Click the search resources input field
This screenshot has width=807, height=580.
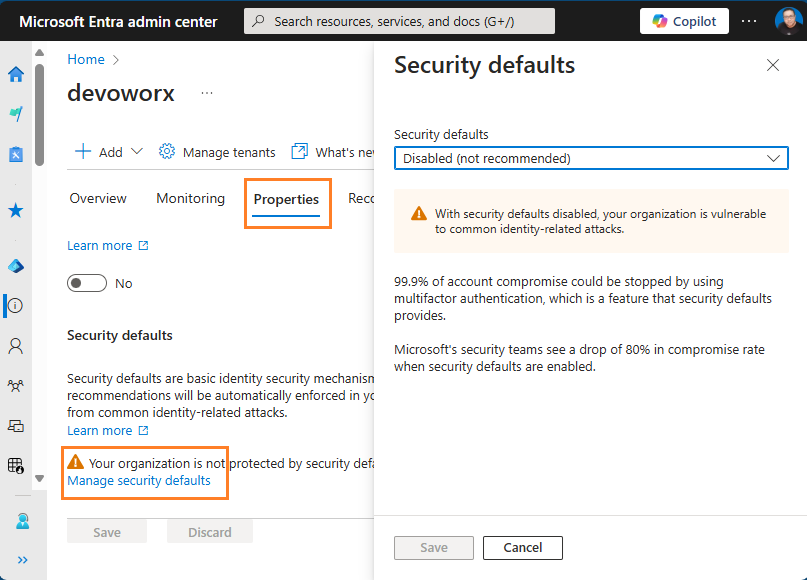coord(400,21)
